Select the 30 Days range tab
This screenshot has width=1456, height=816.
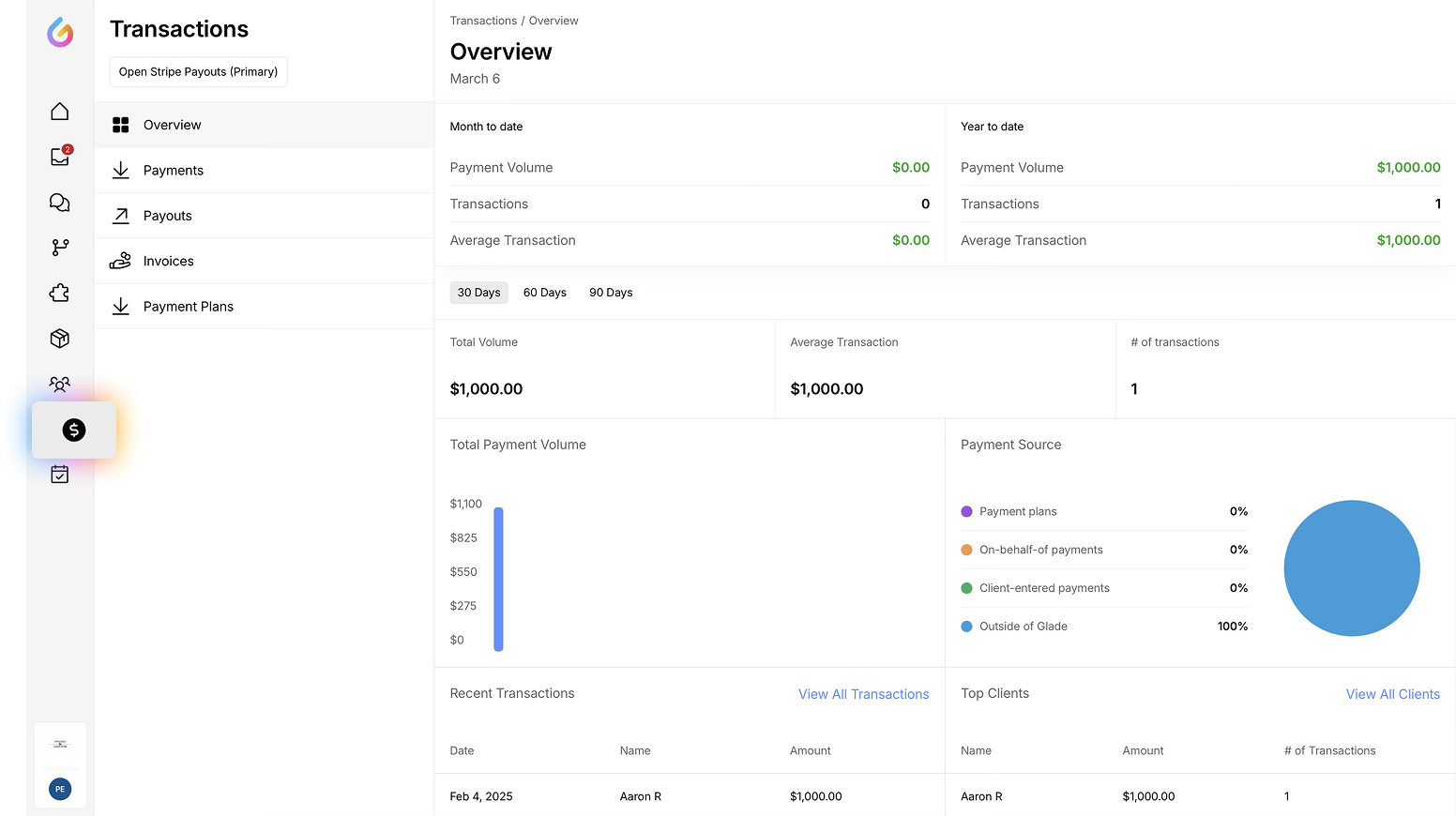[x=478, y=293]
